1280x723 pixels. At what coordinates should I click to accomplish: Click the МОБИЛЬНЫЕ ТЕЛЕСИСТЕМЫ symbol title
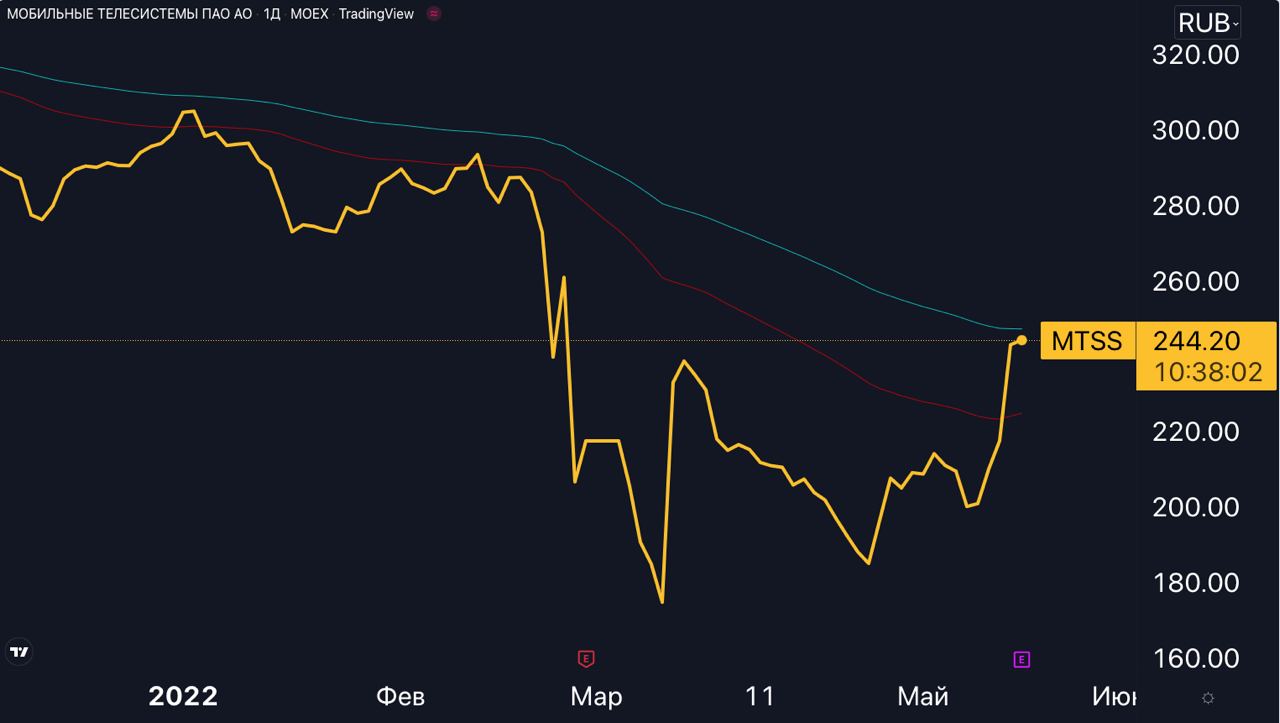pyautogui.click(x=130, y=14)
